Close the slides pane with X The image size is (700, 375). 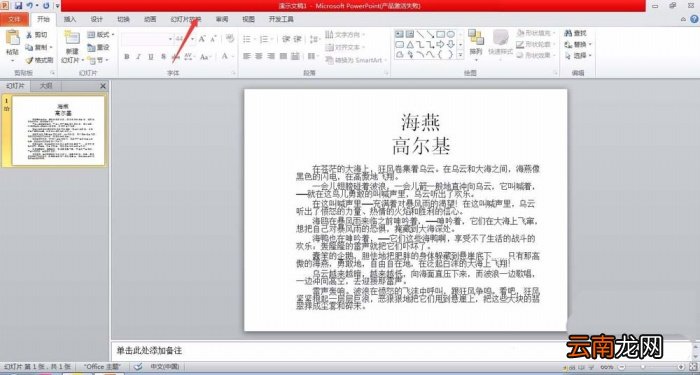[x=103, y=86]
